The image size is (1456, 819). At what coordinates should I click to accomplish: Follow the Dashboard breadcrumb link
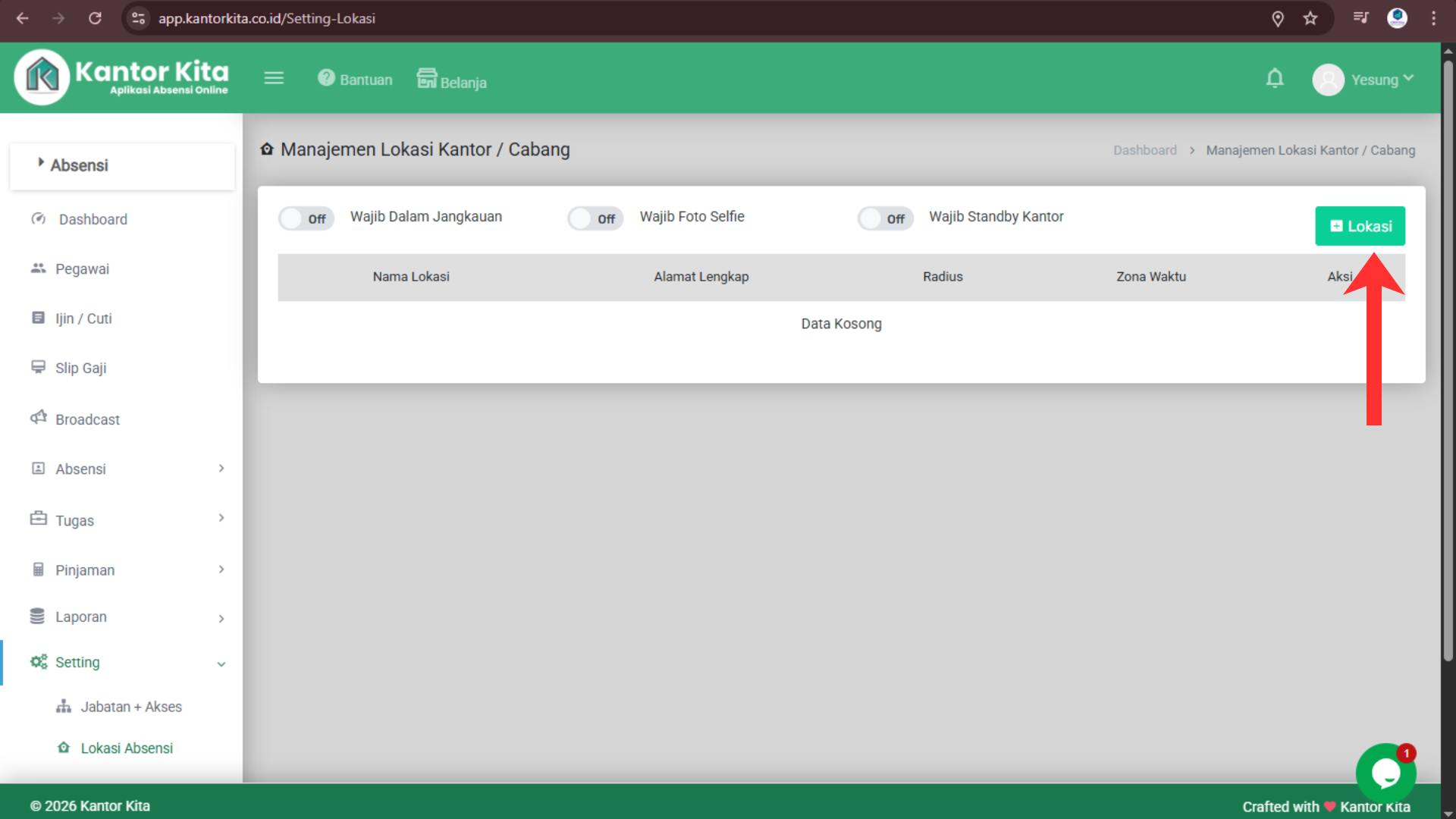[1144, 150]
